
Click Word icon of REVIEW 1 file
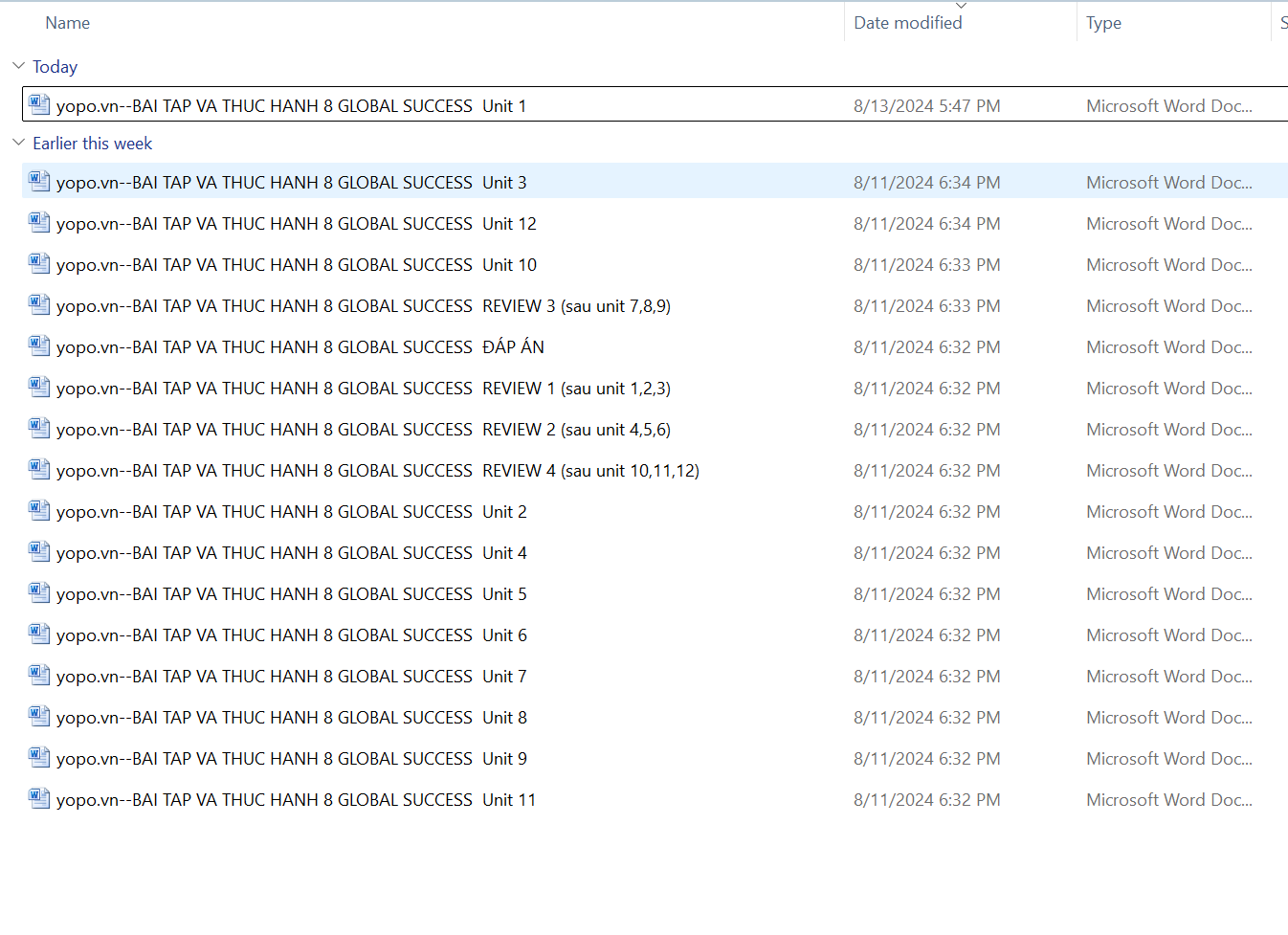pos(39,387)
